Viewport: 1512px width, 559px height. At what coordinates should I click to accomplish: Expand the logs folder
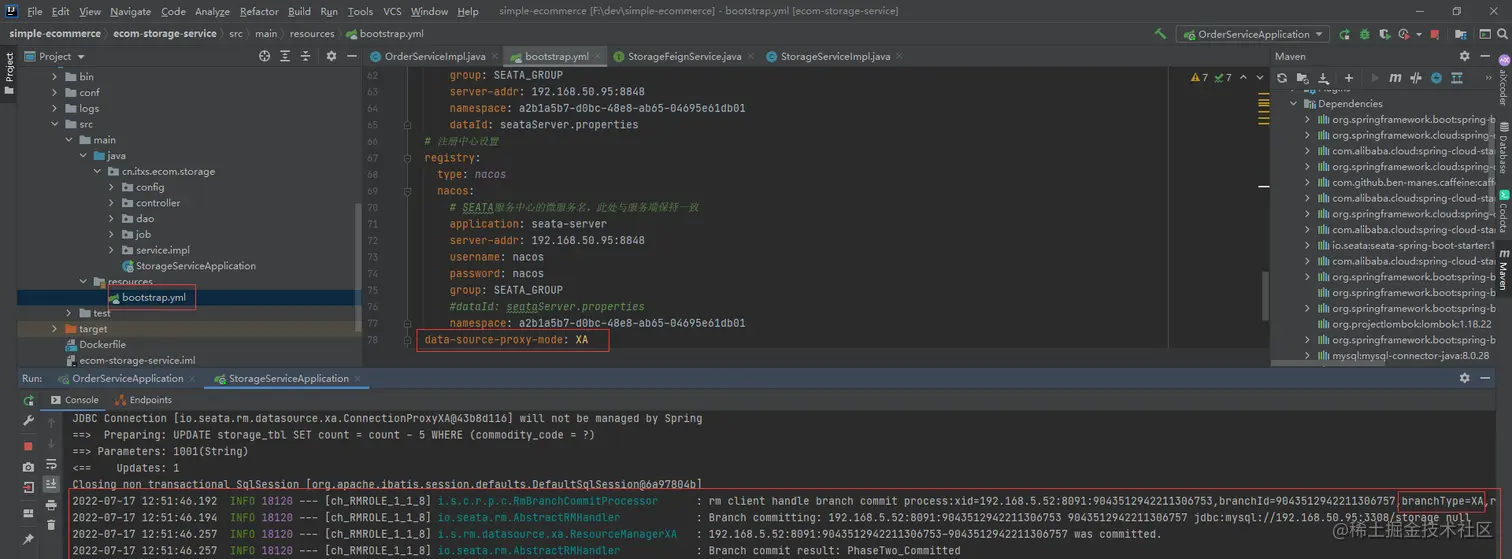(55, 108)
